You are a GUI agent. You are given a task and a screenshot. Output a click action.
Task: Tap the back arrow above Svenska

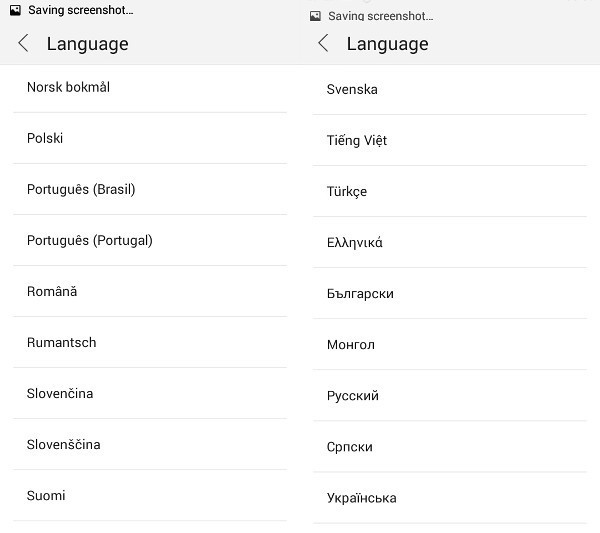(x=323, y=43)
